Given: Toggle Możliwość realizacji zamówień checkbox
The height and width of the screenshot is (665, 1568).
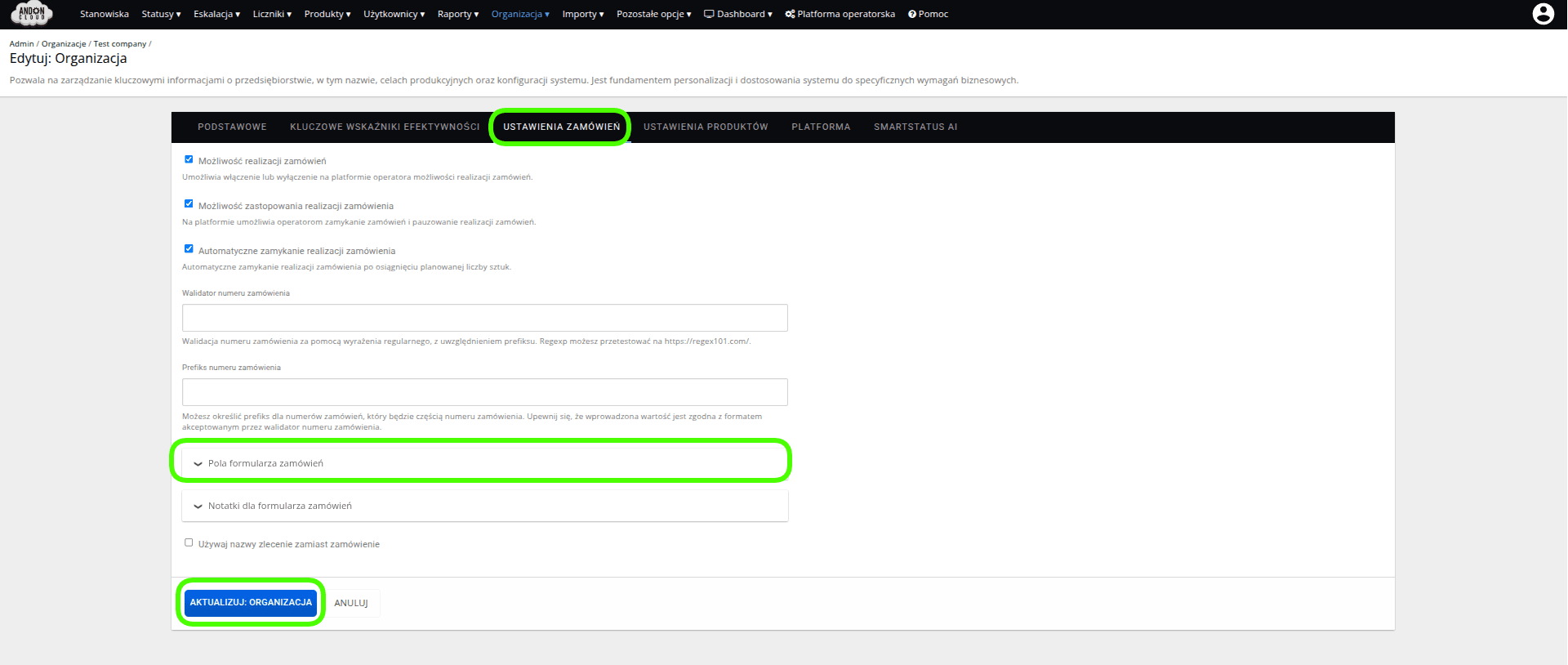Looking at the screenshot, I should point(189,159).
